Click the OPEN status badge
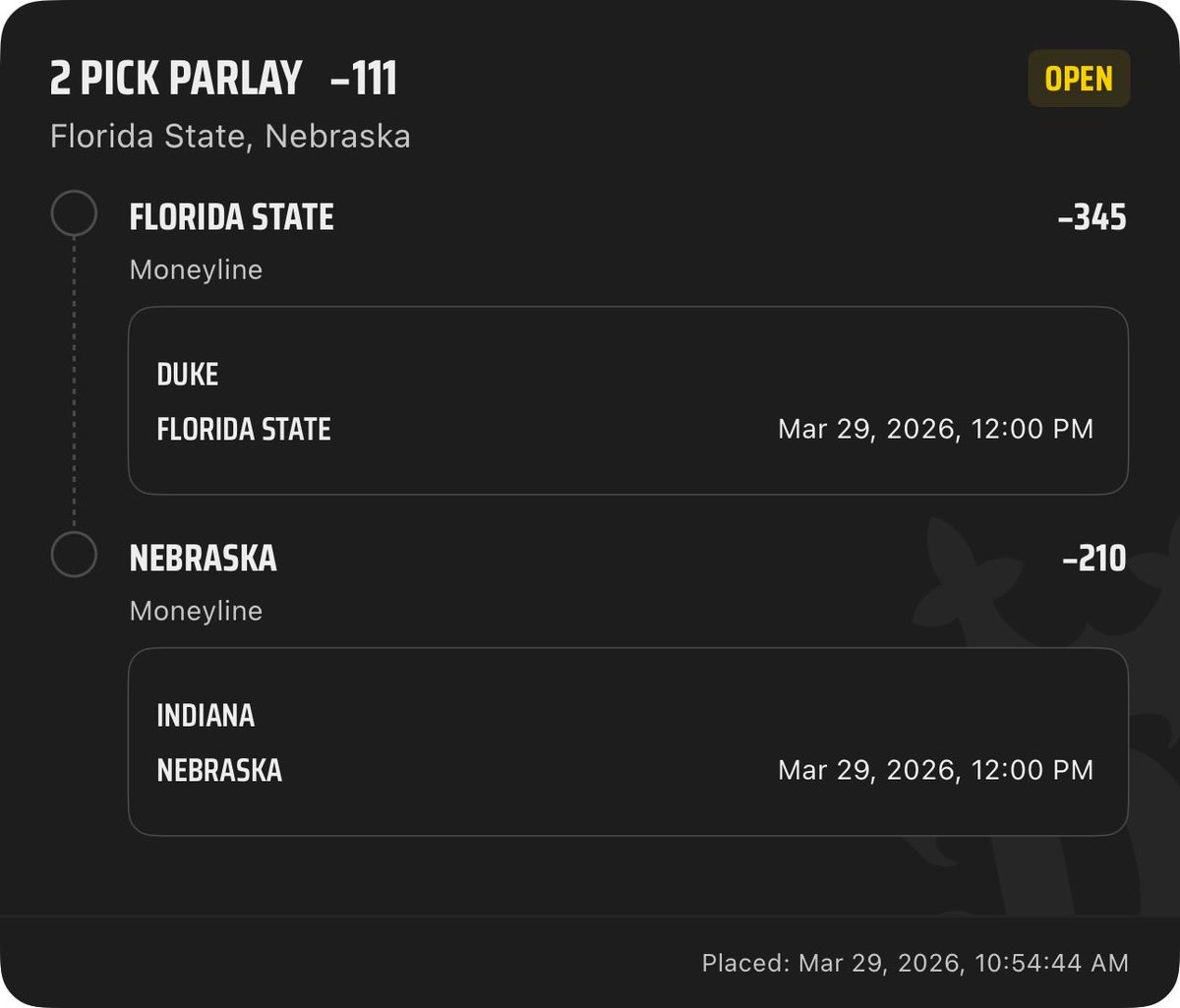 click(1079, 79)
